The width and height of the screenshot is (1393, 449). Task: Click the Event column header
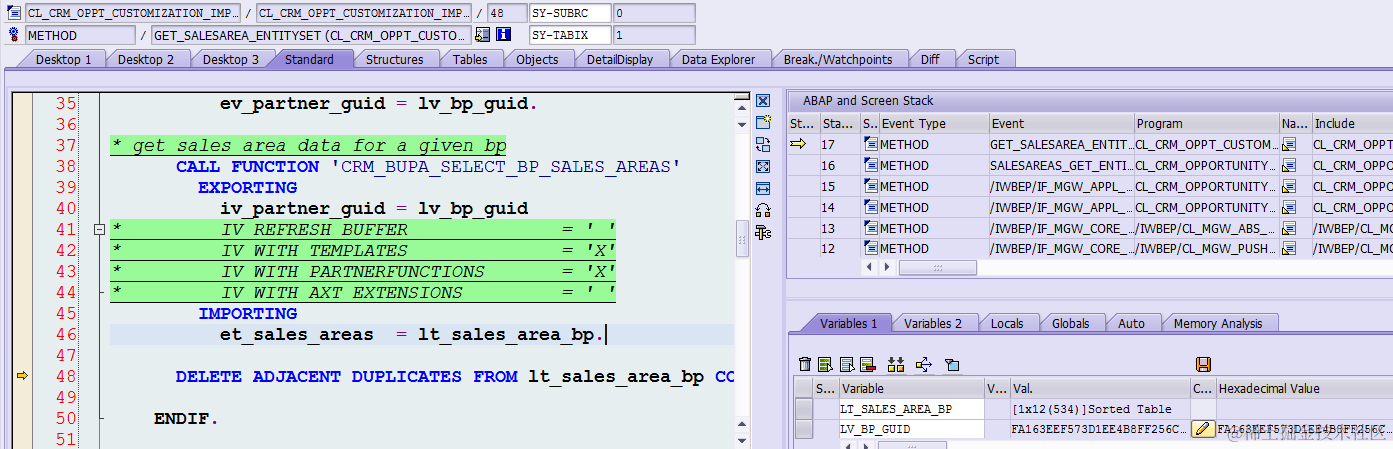pos(1061,124)
